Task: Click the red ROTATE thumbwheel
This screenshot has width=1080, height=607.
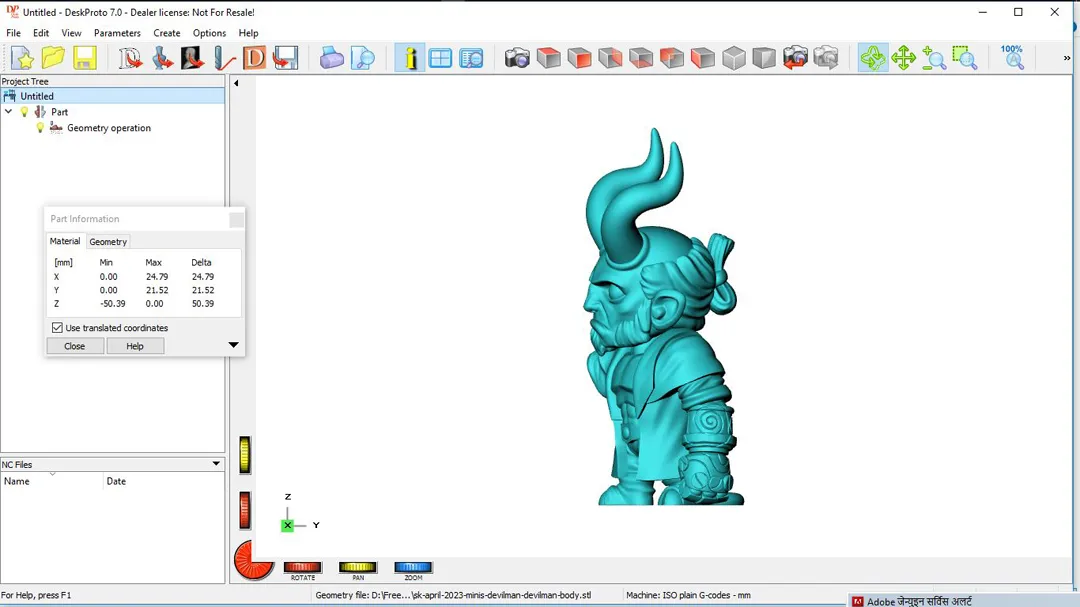Action: coord(302,567)
